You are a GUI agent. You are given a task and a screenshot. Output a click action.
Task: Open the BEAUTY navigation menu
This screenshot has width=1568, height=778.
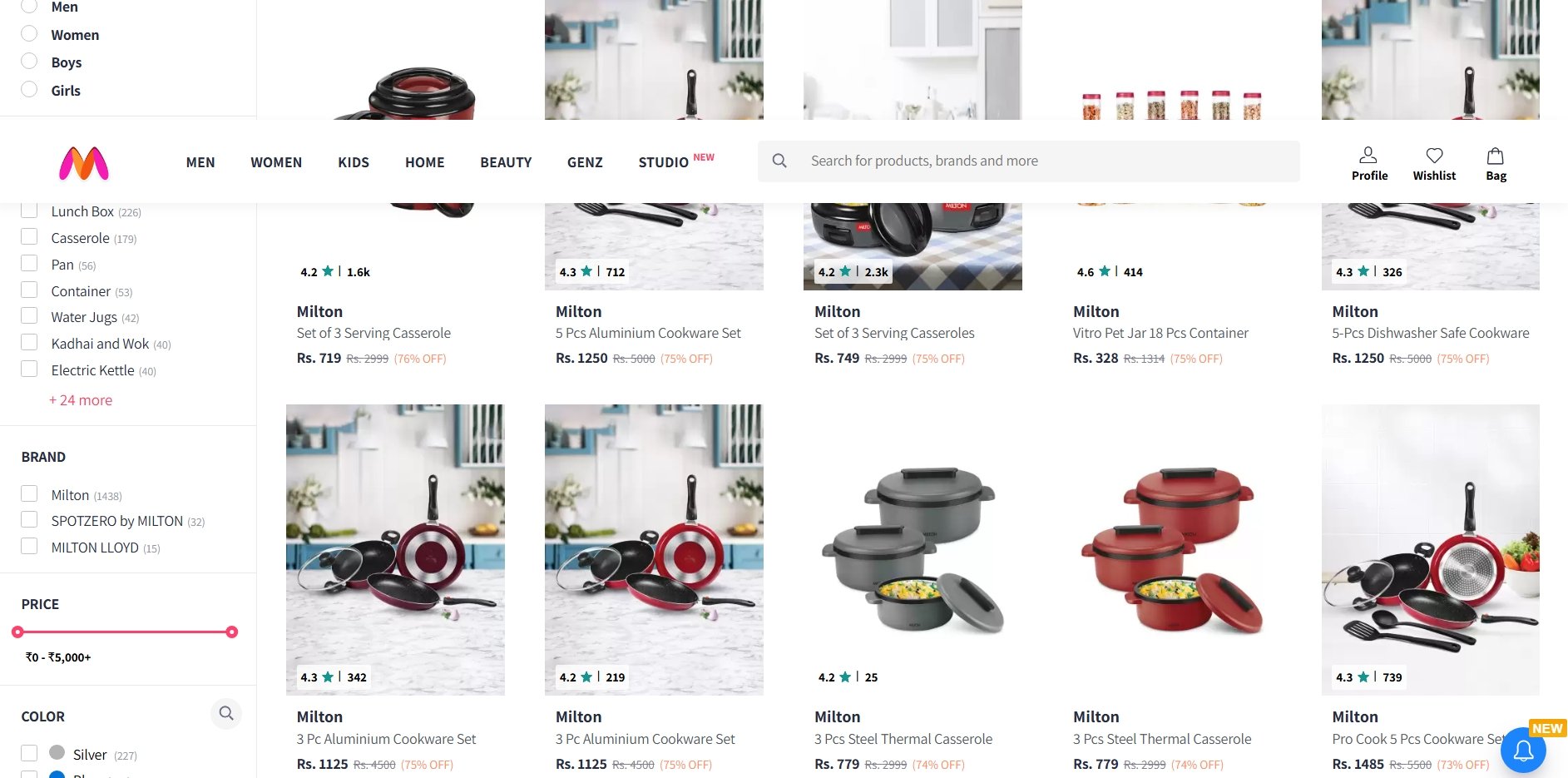click(506, 162)
